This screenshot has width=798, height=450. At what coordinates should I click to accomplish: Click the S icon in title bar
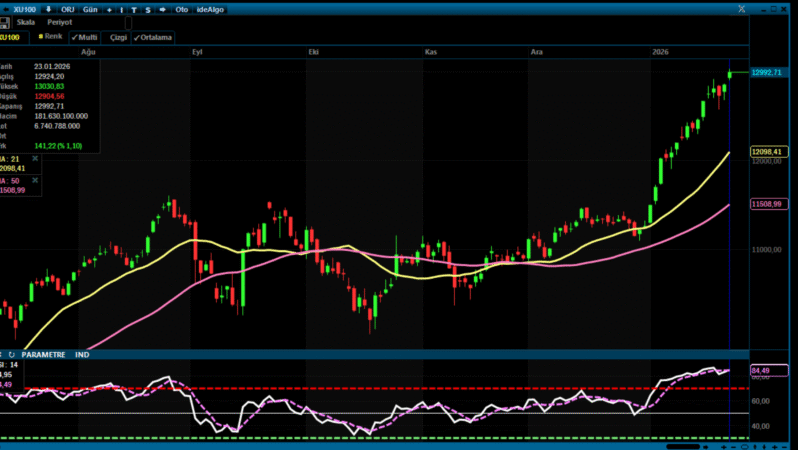(x=148, y=9)
